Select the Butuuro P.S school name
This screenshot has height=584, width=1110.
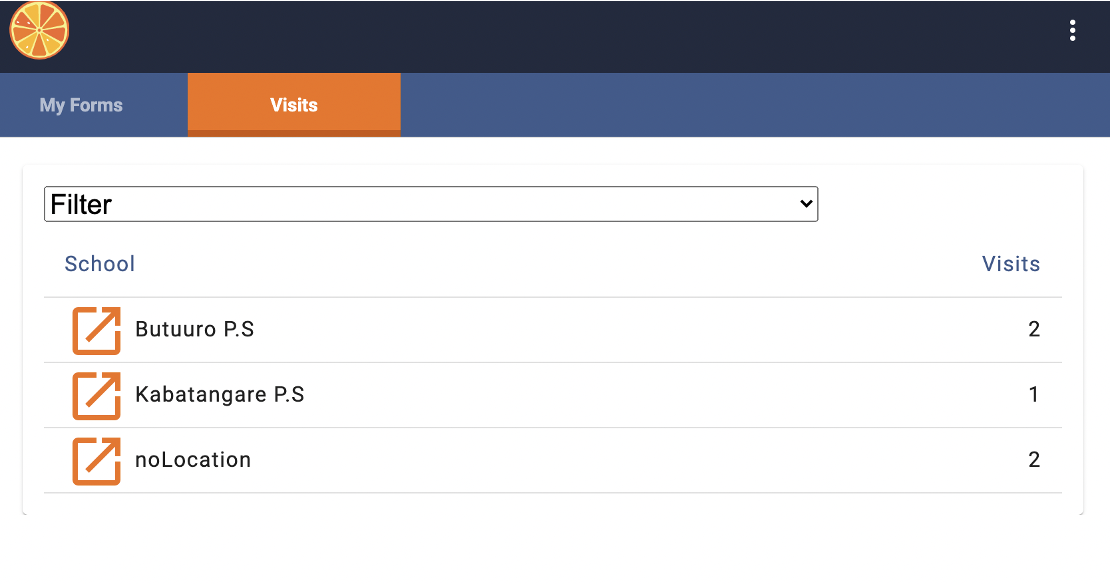(x=195, y=330)
